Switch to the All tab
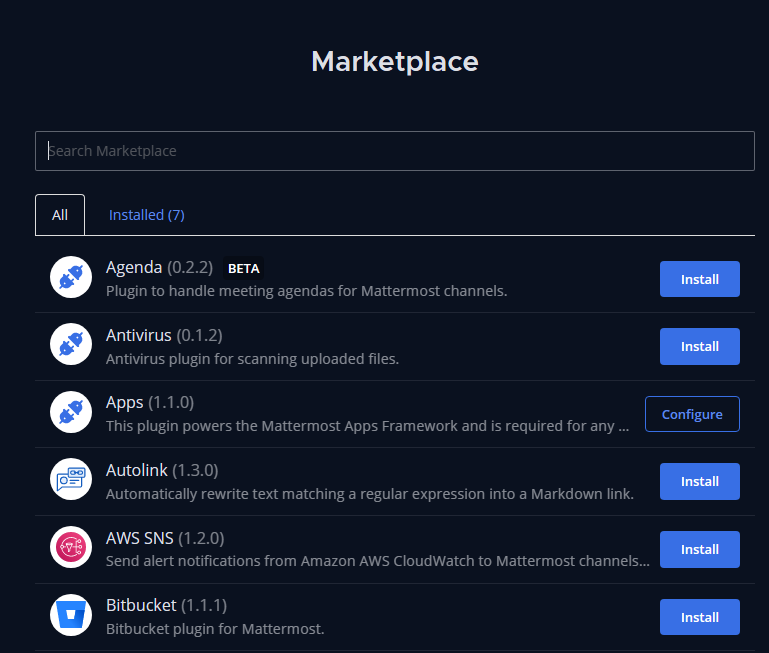Viewport: 769px width, 653px height. [60, 215]
